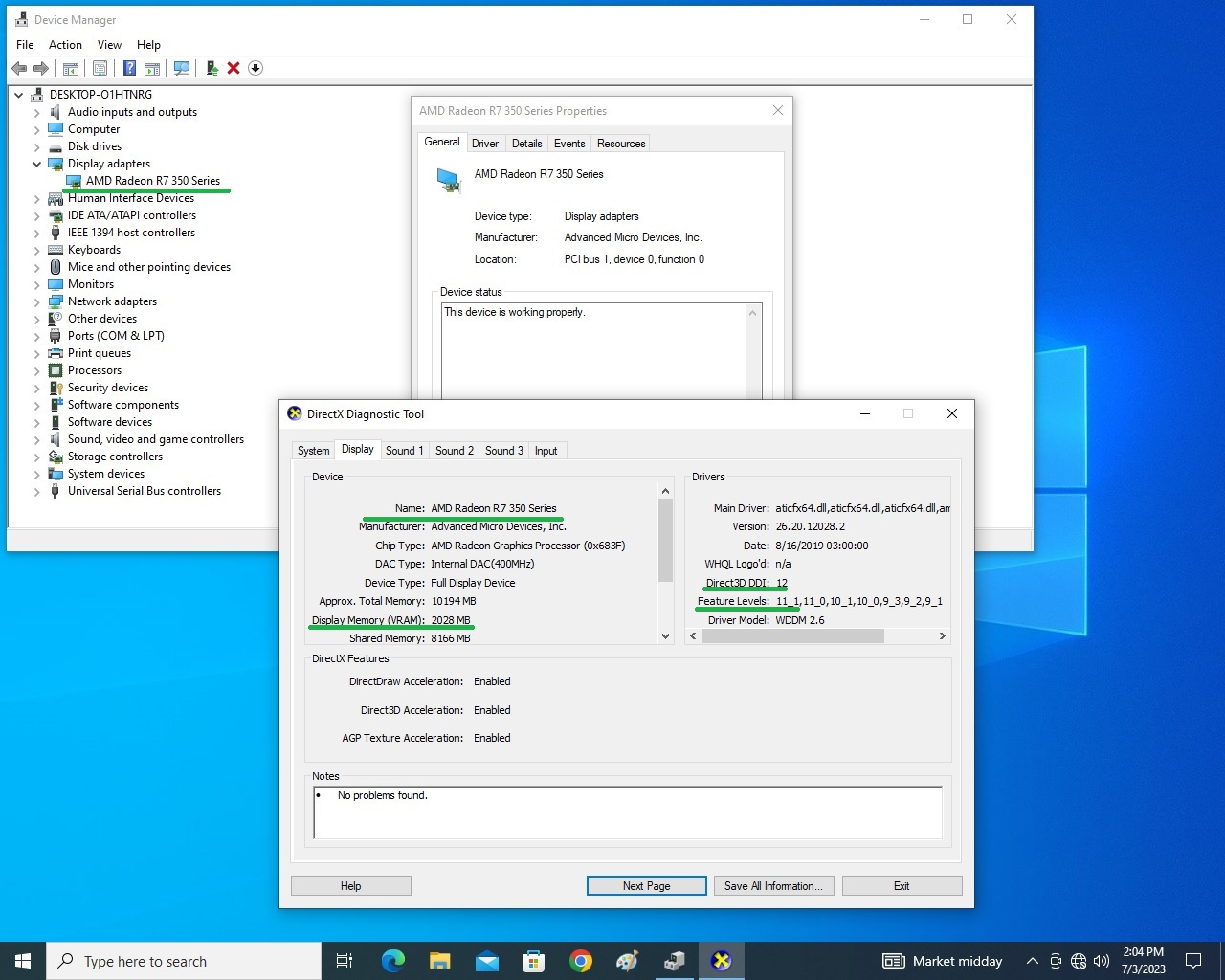The height and width of the screenshot is (980, 1225).
Task: Click the red X Uninstall device icon
Action: [234, 68]
